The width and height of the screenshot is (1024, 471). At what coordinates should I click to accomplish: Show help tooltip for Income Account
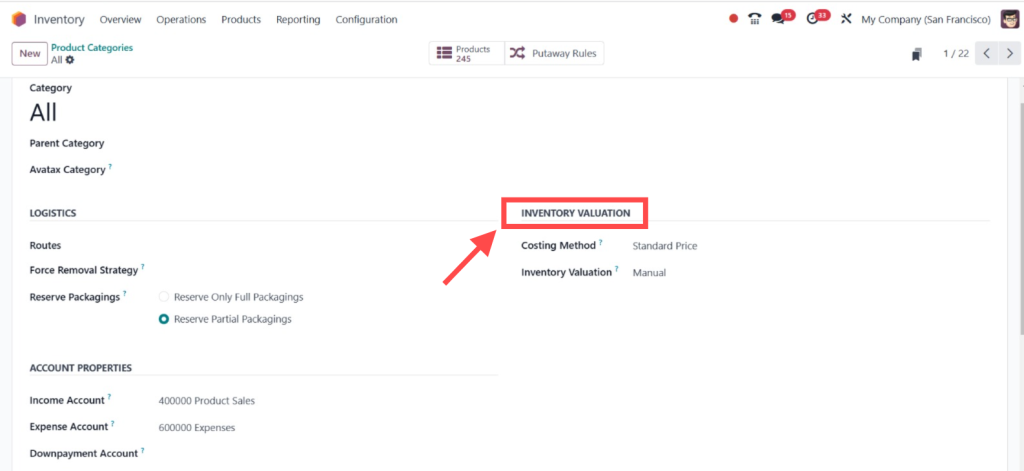(109, 397)
